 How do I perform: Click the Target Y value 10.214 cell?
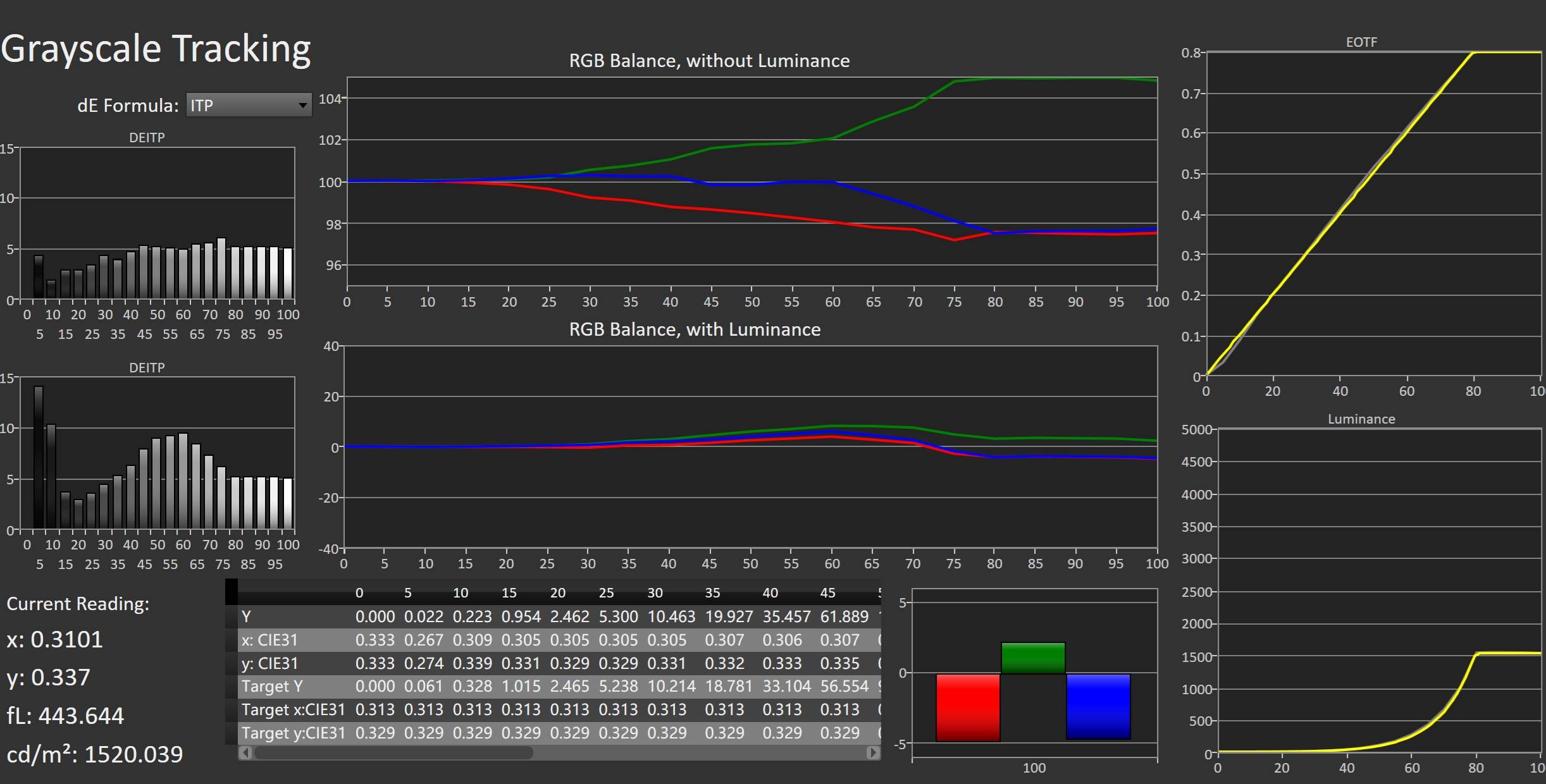click(x=671, y=686)
